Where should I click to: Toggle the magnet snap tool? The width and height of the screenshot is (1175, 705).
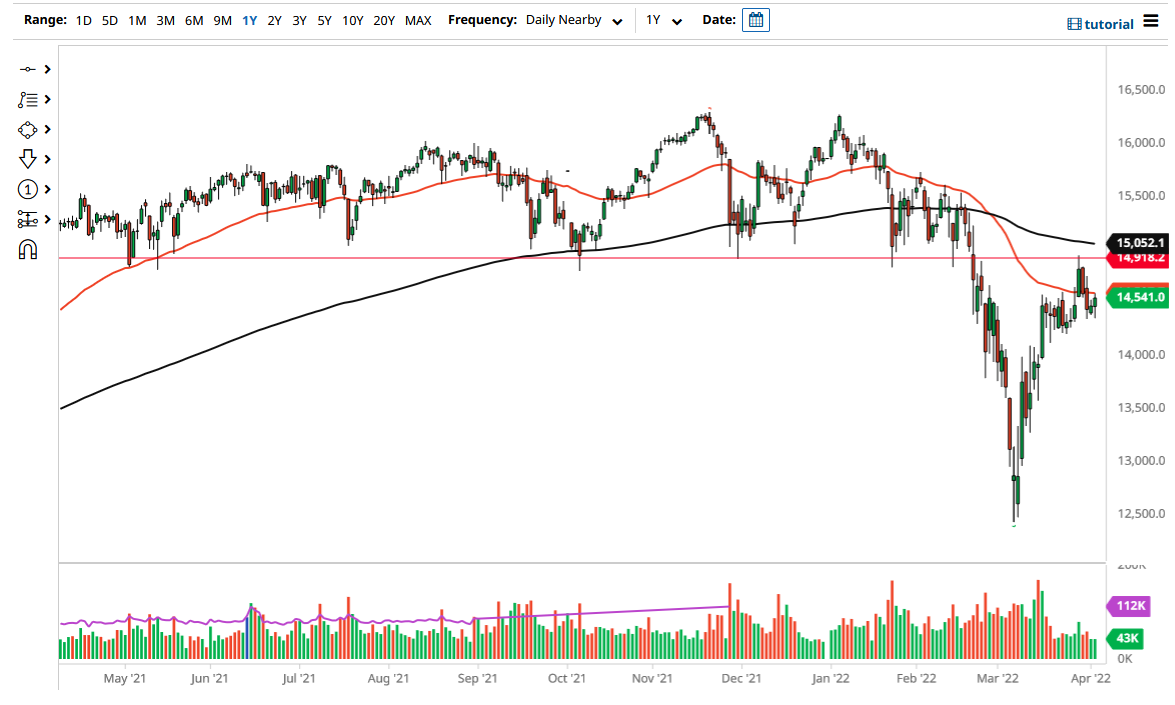[x=28, y=249]
